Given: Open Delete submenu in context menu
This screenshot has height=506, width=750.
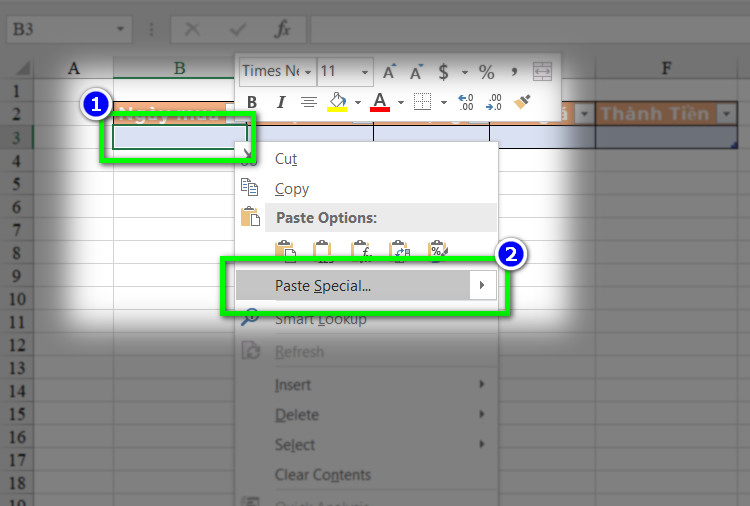Looking at the screenshot, I should coord(366,415).
